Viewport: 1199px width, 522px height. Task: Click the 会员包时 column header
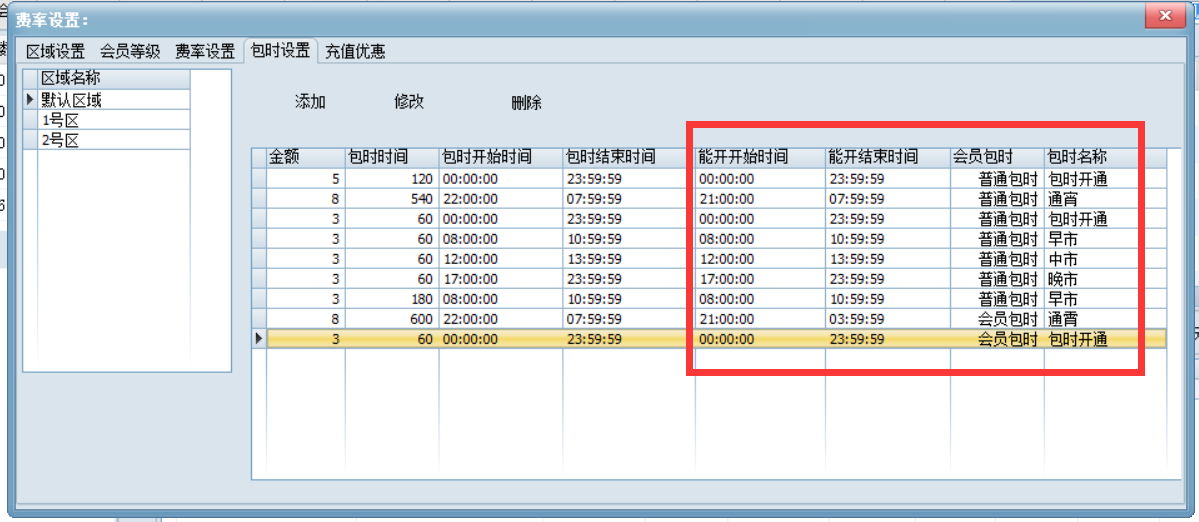(996, 158)
